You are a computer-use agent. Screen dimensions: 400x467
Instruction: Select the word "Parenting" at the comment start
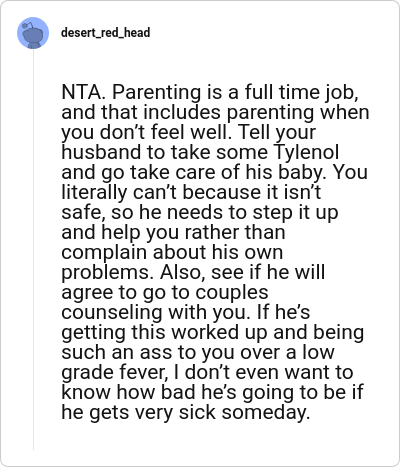(x=156, y=93)
